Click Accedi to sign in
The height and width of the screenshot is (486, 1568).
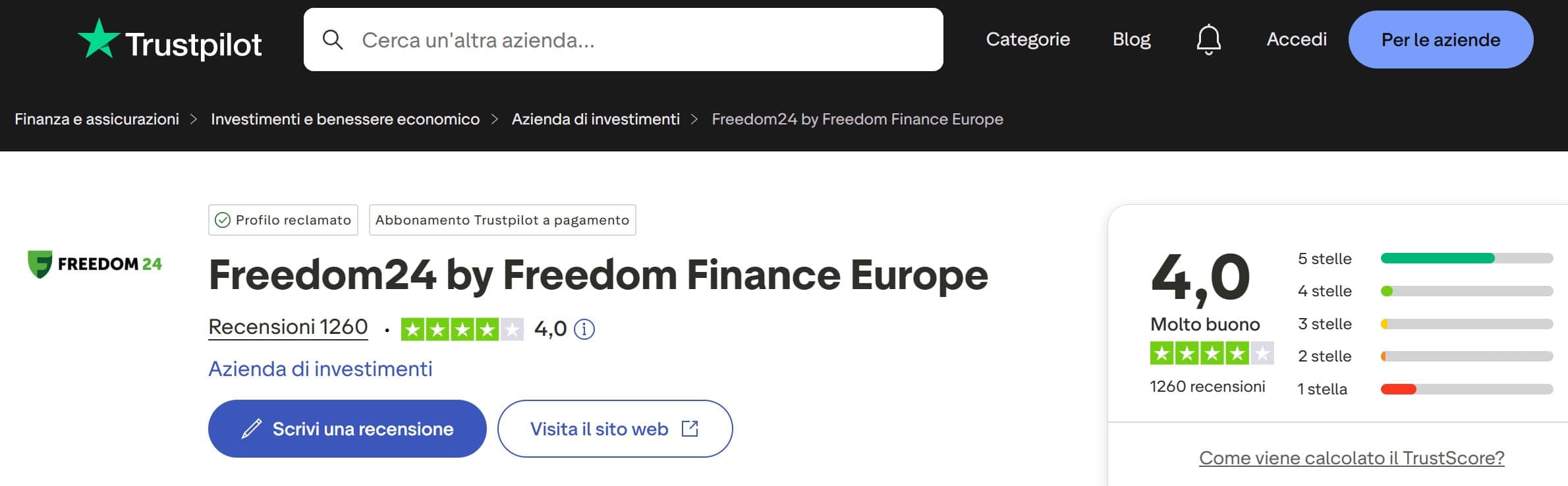pos(1295,40)
